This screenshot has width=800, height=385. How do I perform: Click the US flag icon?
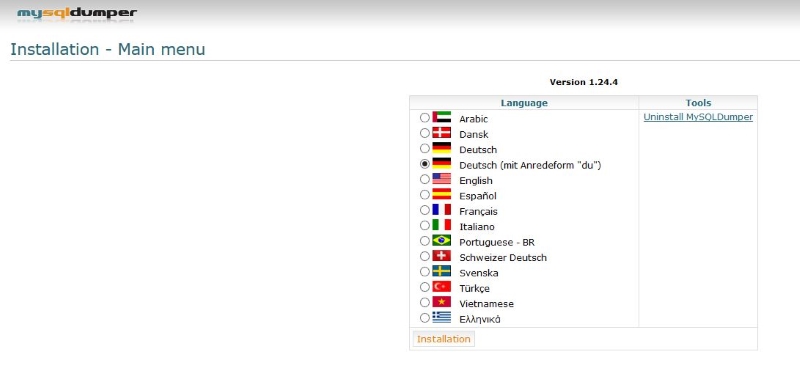click(x=441, y=178)
